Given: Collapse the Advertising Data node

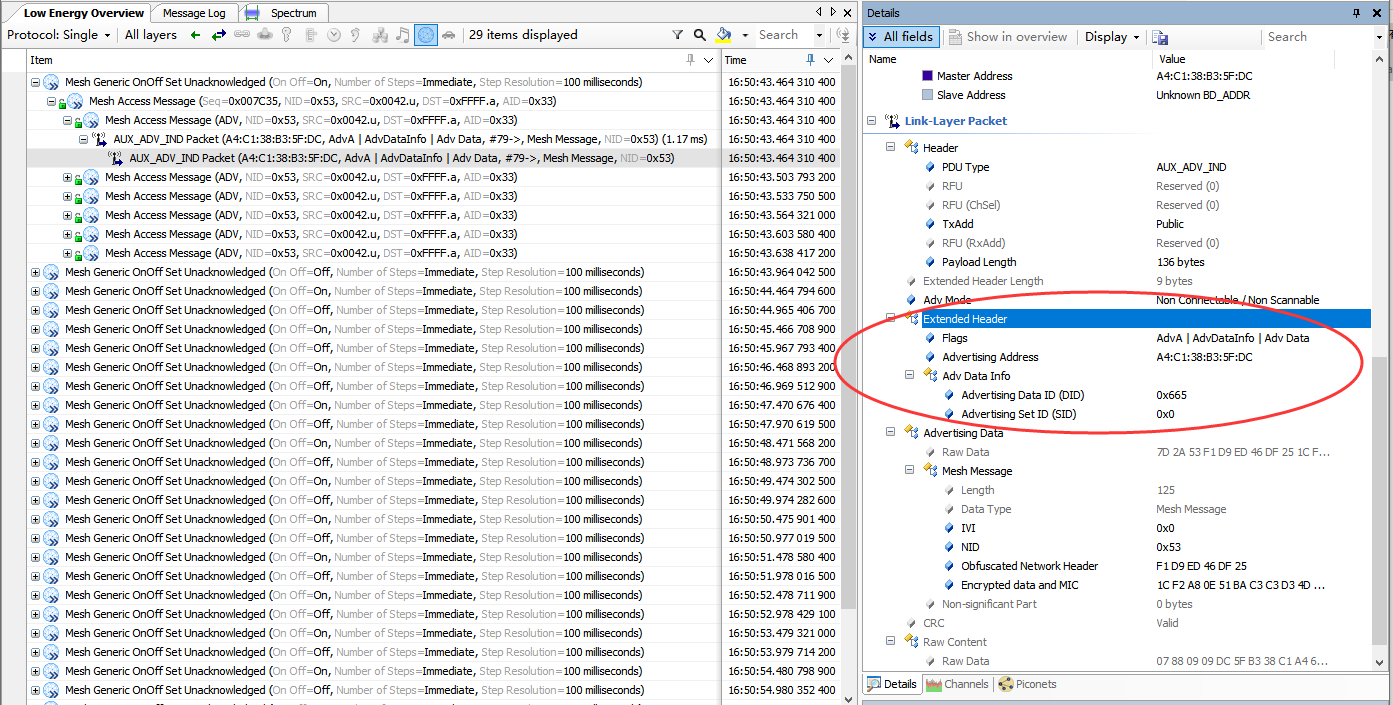Looking at the screenshot, I should pos(891,433).
